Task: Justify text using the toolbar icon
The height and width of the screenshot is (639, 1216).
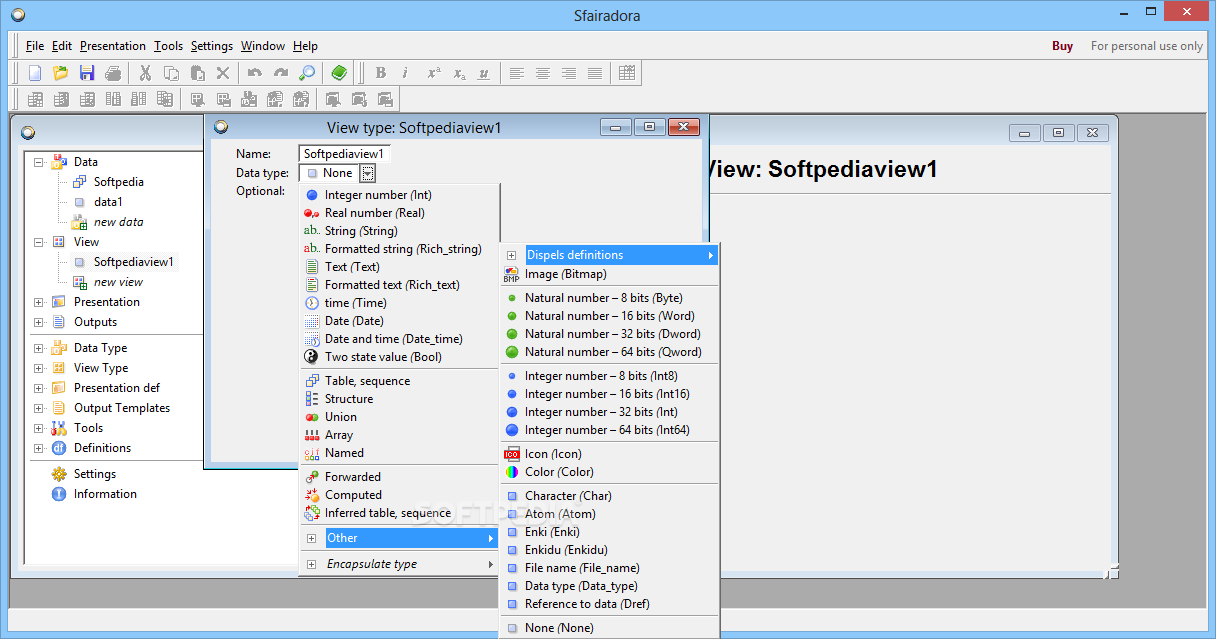Action: point(595,73)
